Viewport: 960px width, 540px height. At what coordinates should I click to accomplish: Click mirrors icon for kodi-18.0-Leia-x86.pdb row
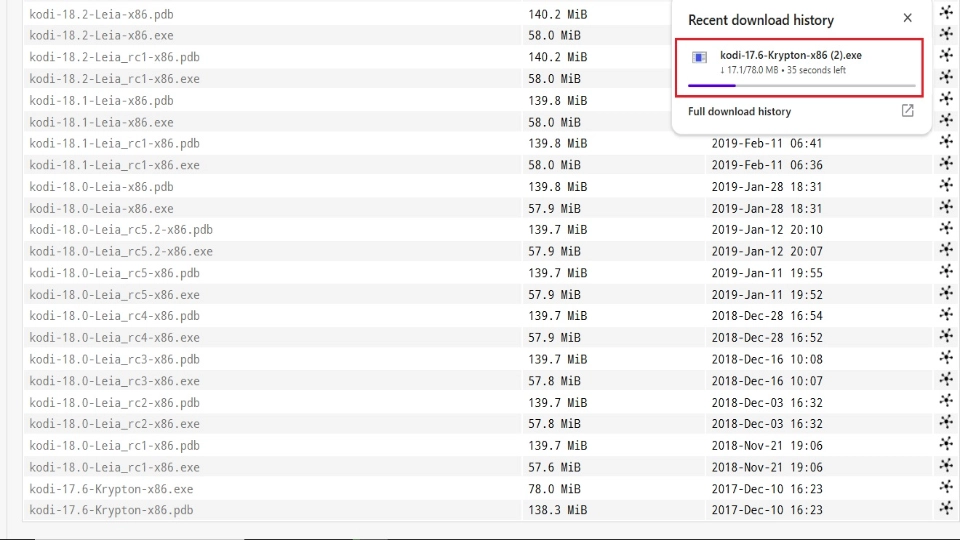(x=947, y=185)
